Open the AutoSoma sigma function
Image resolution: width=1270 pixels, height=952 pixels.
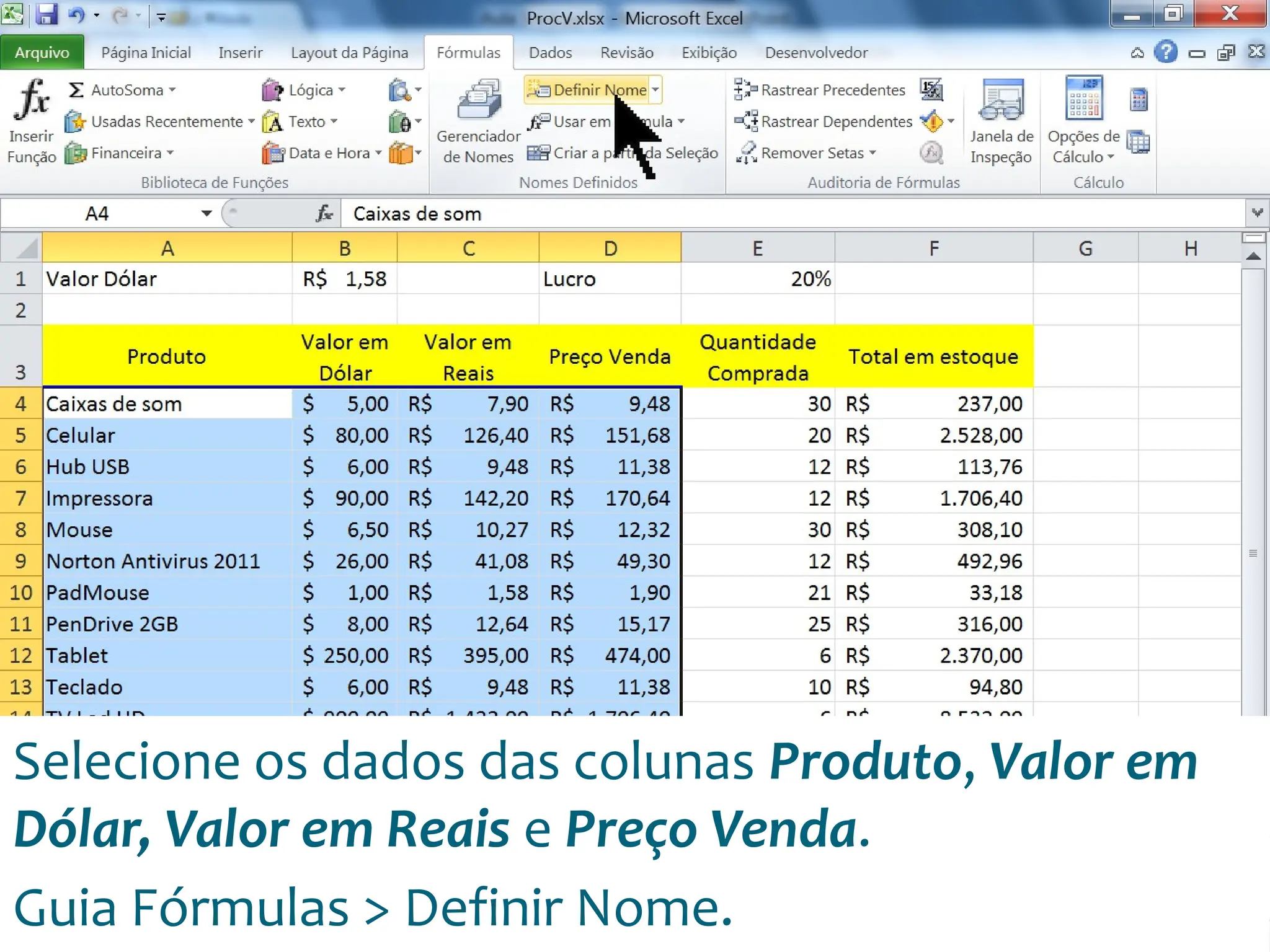coord(122,90)
